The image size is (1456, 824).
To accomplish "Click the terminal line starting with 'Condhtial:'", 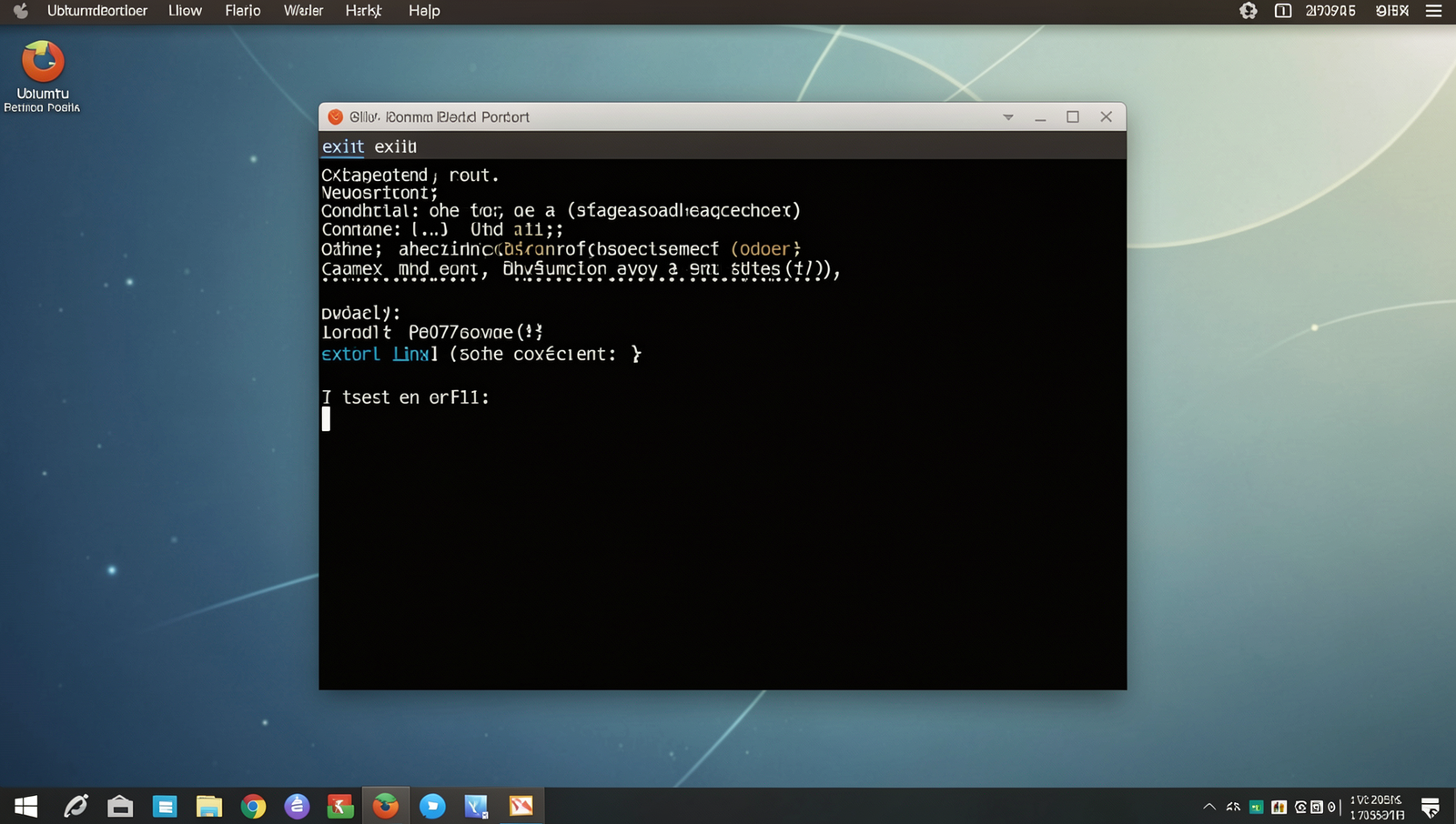I will [x=561, y=210].
